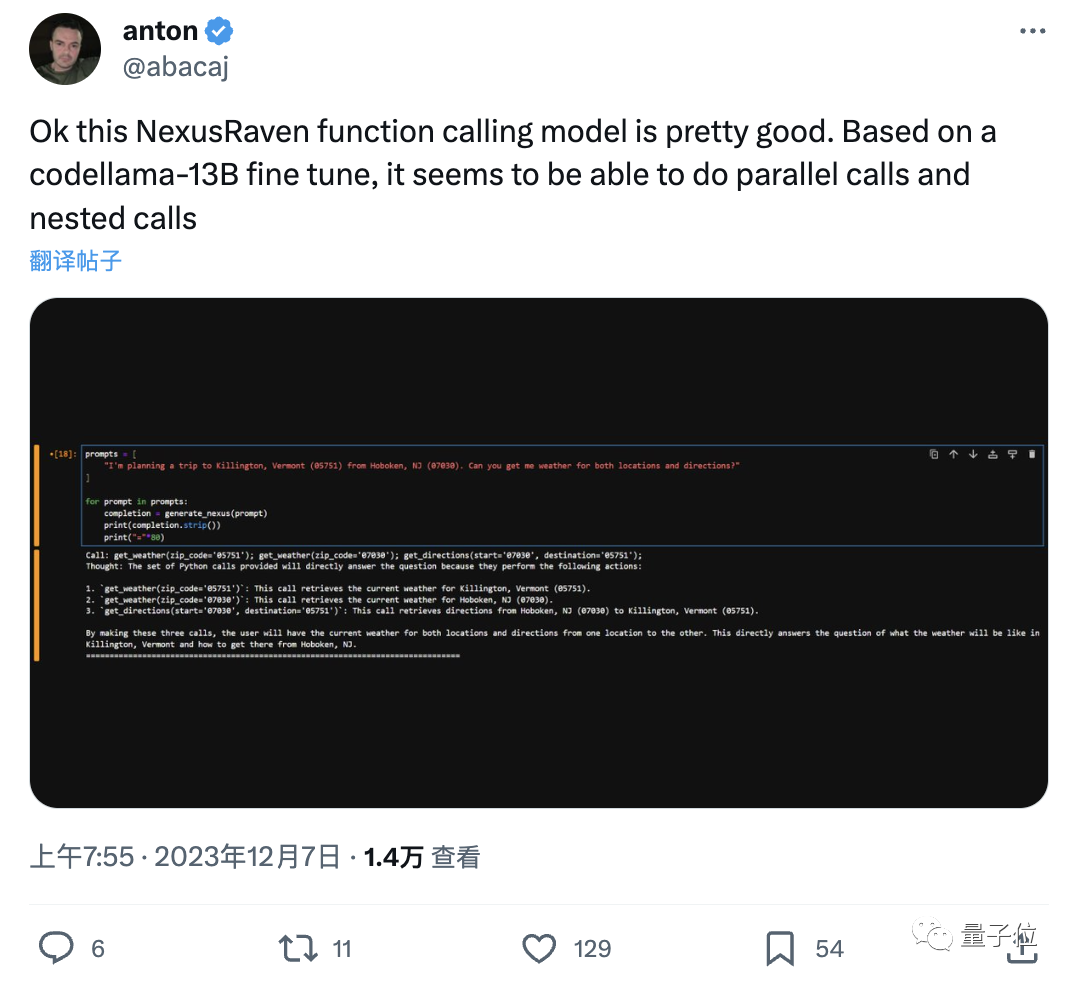Insert a cell above the current one
Screen dimensions: 1072x982
click(x=993, y=454)
